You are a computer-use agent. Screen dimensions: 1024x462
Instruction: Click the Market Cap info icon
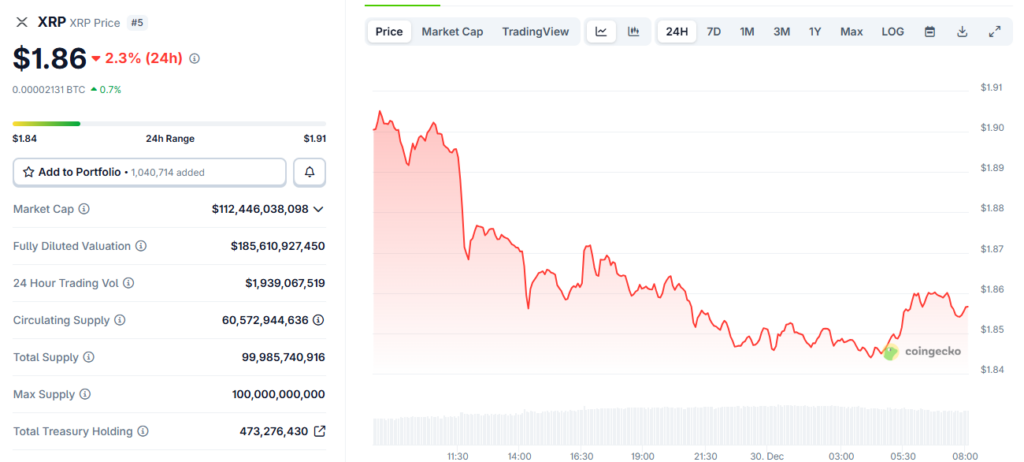coord(84,209)
